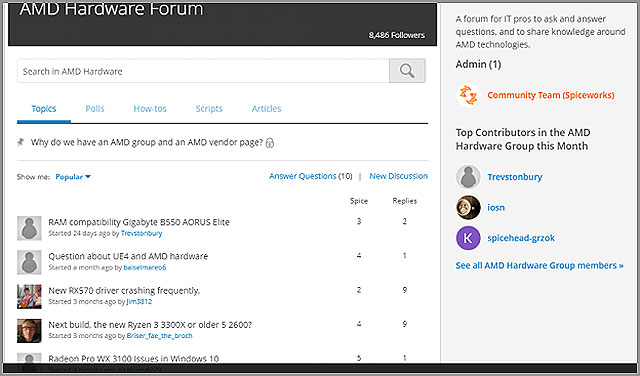Switch to the Articles tab
The height and width of the screenshot is (376, 640).
(266, 109)
